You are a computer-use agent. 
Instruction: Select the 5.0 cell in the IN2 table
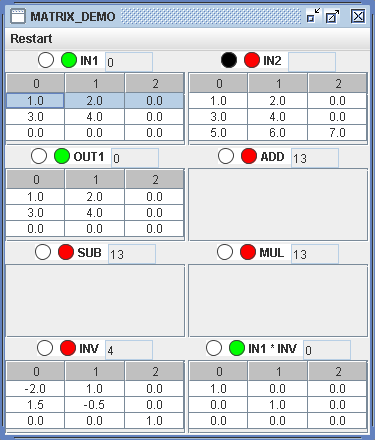[x=218, y=133]
